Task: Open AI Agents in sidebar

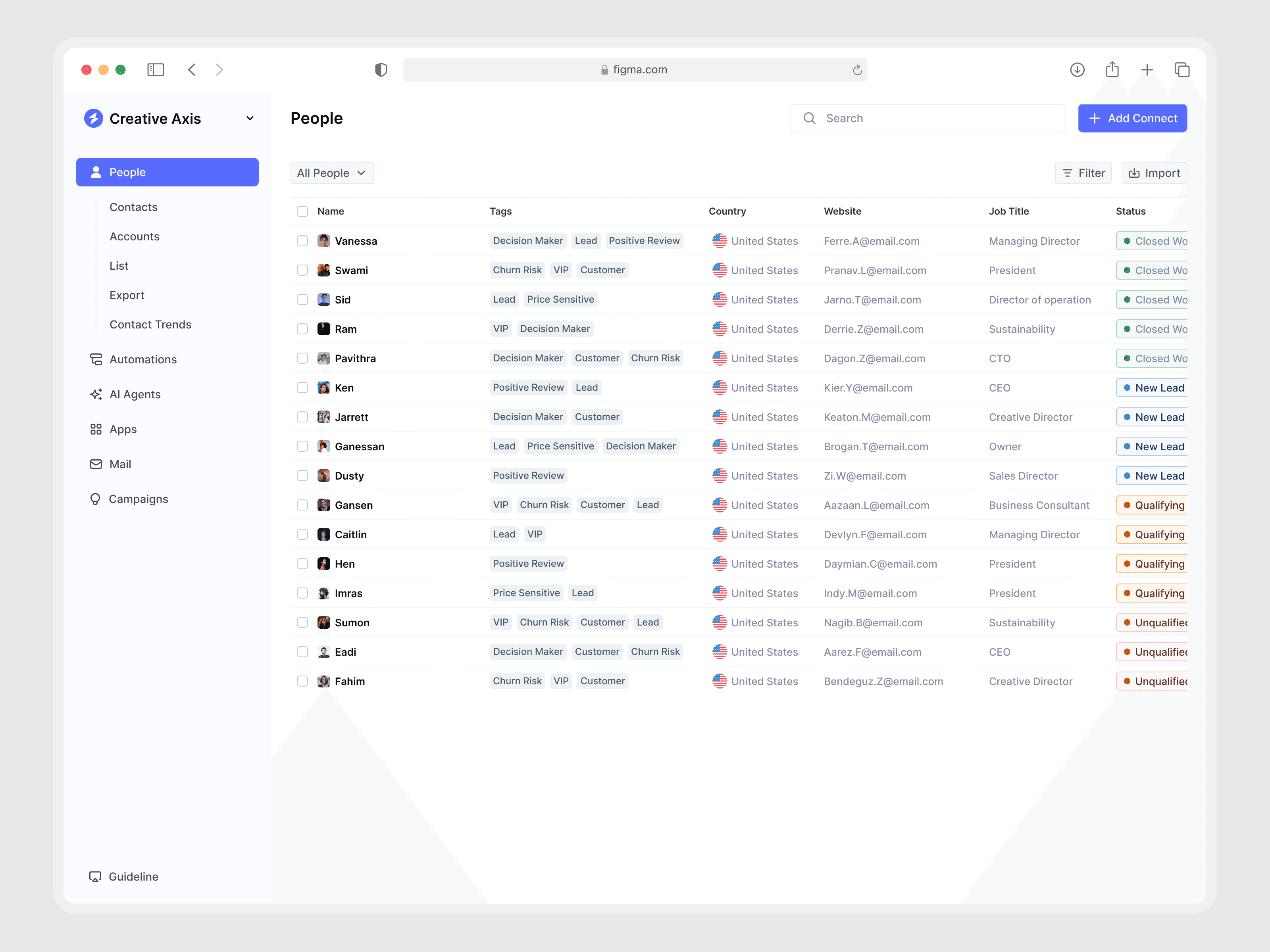Action: click(135, 394)
